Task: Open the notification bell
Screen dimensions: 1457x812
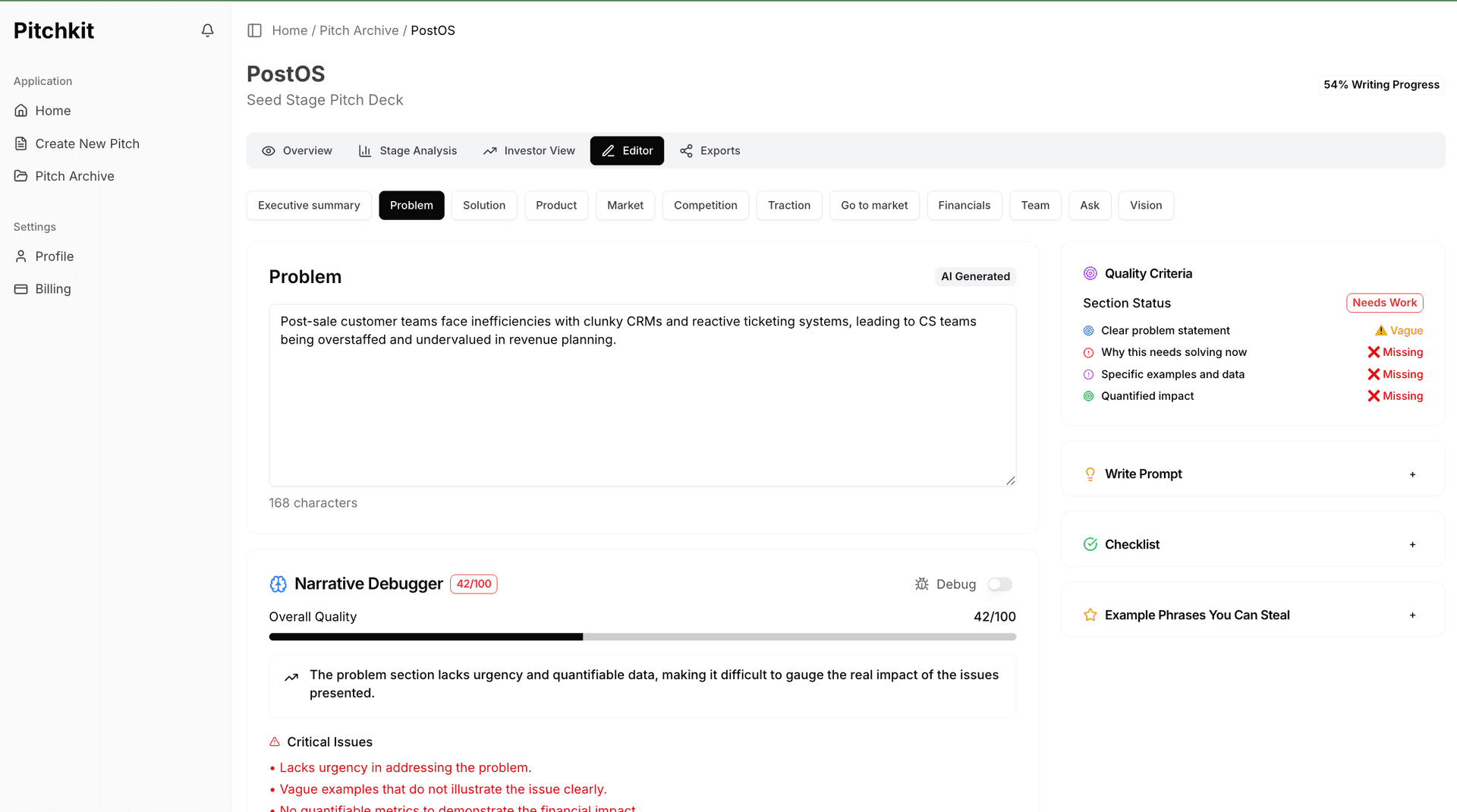Action: tap(207, 30)
